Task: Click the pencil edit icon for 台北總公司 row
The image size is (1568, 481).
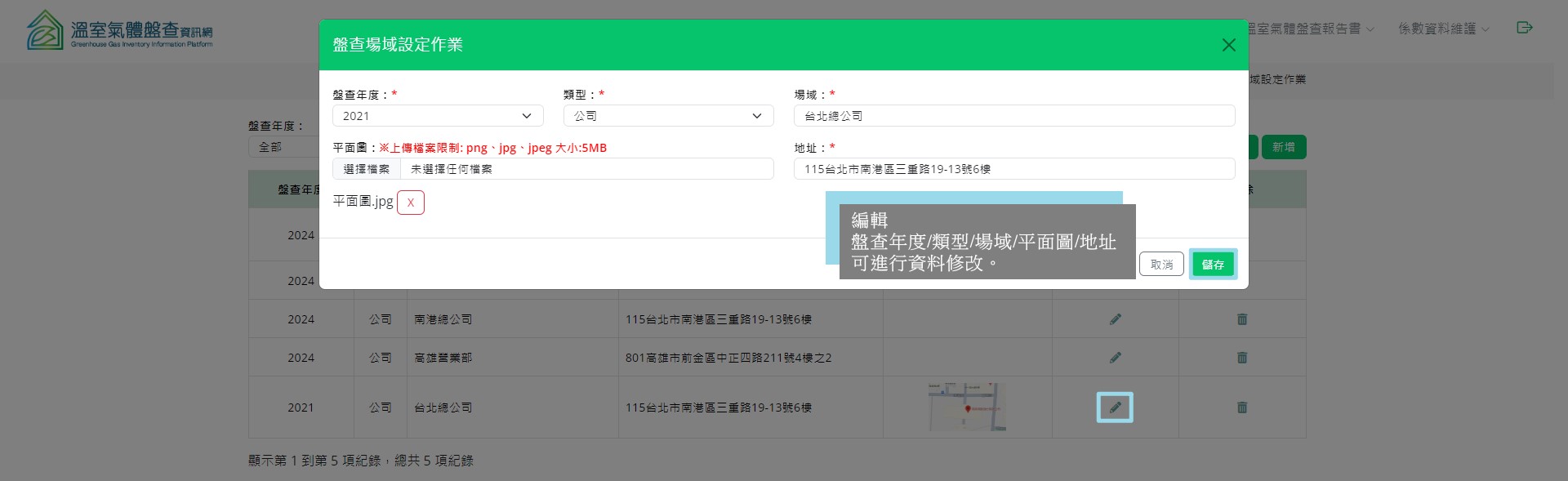Action: click(1115, 408)
